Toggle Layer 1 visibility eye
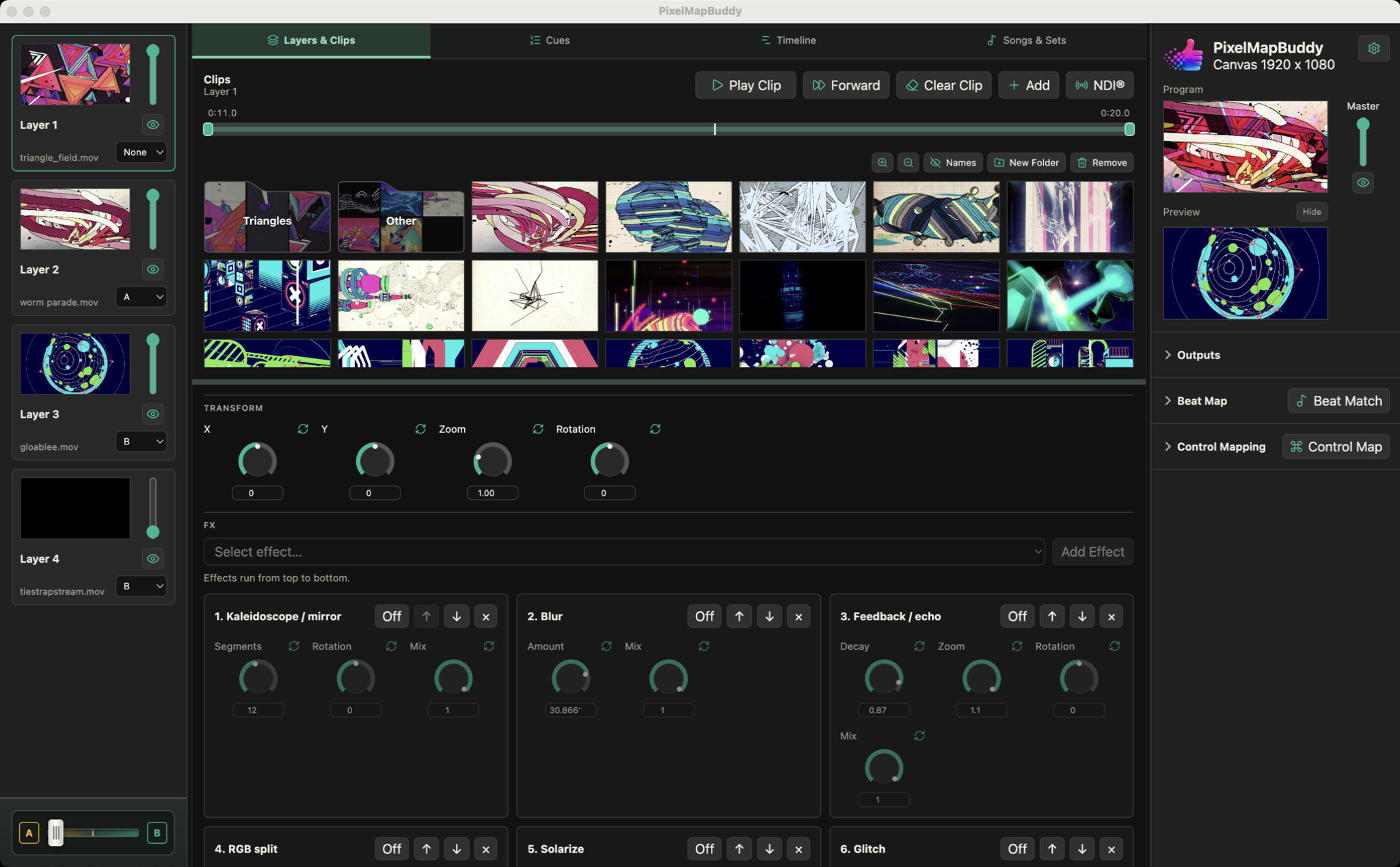The width and height of the screenshot is (1400, 867). pos(153,124)
